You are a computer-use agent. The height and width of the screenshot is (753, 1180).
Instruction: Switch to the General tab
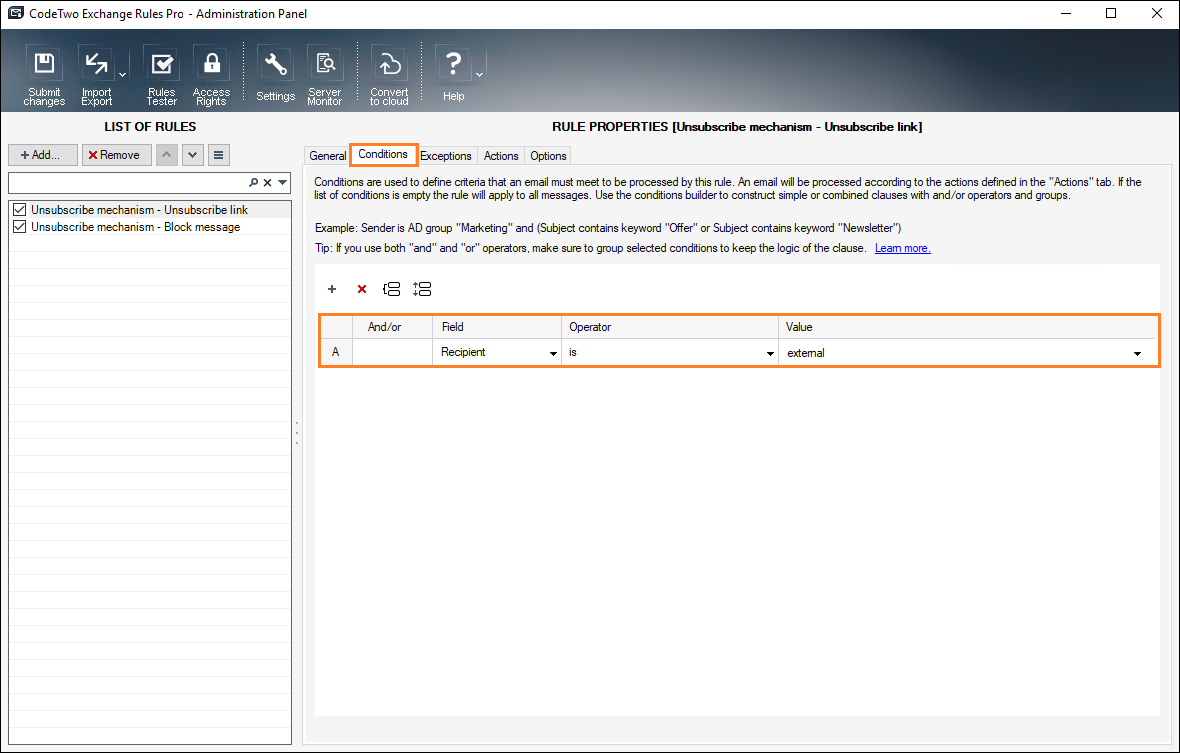[x=327, y=156]
